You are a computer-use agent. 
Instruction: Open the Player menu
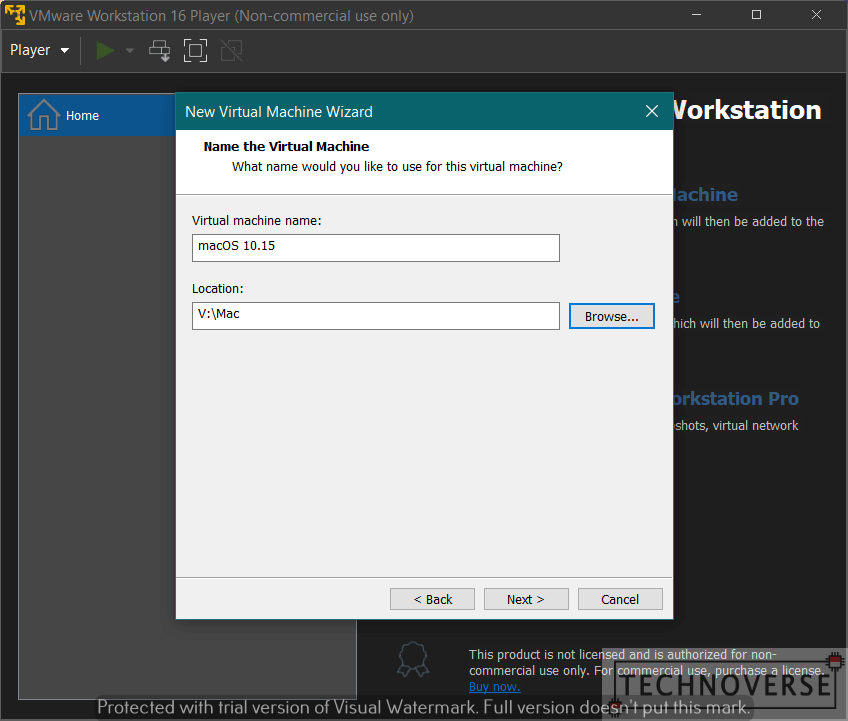(39, 50)
